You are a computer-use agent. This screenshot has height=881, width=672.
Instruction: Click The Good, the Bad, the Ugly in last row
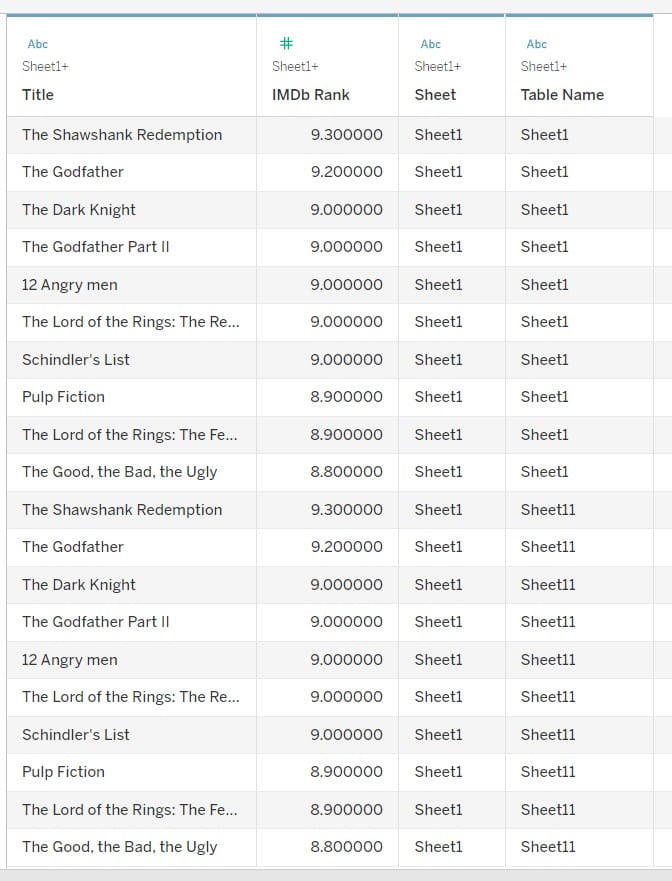click(x=119, y=847)
